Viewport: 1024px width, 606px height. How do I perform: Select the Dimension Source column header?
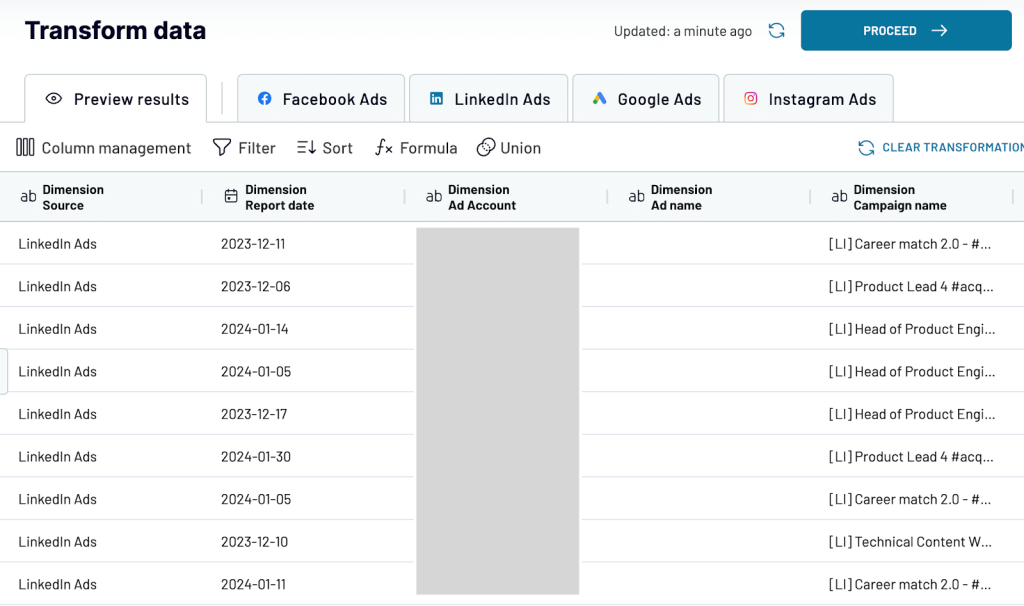pyautogui.click(x=101, y=197)
